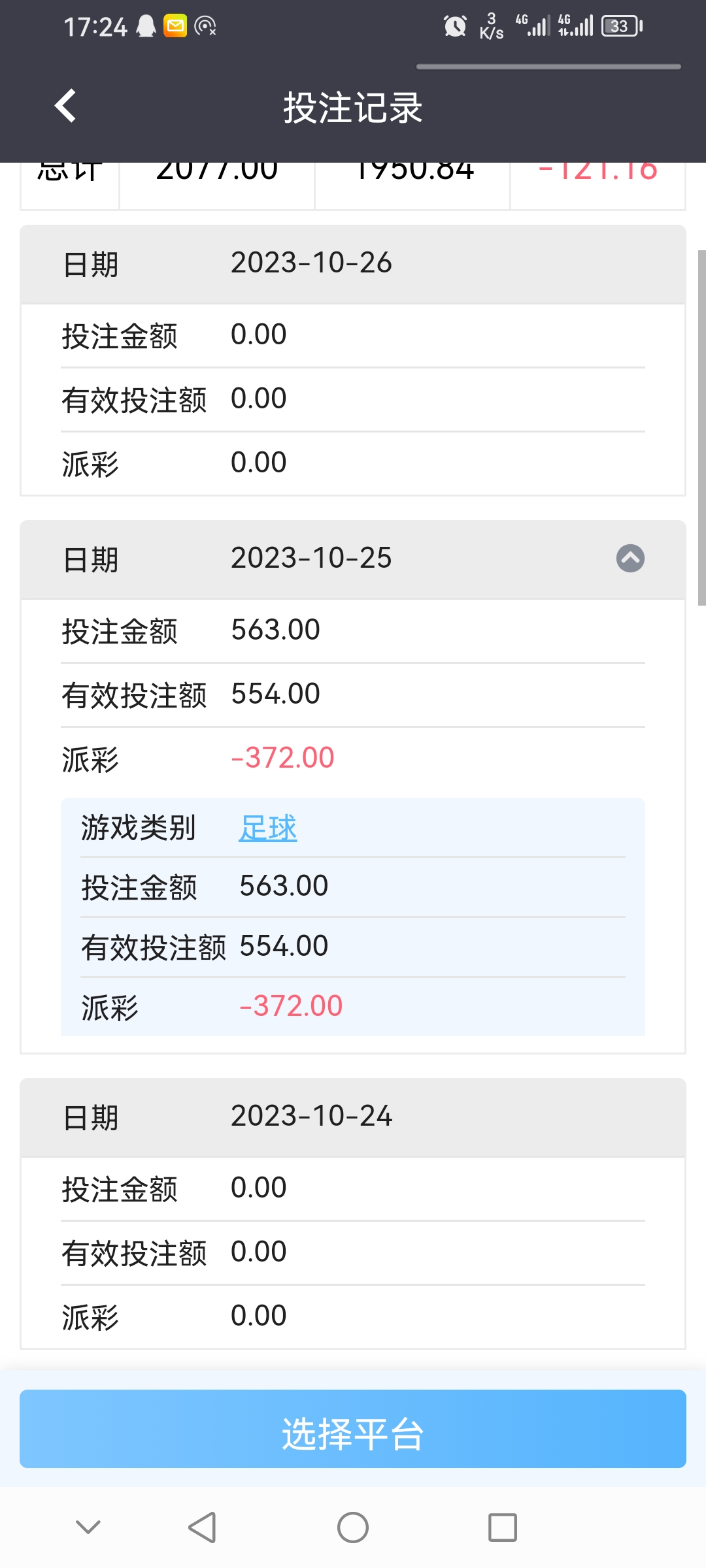Tap the battery indicator showing 33
706x1568 pixels.
[x=621, y=26]
